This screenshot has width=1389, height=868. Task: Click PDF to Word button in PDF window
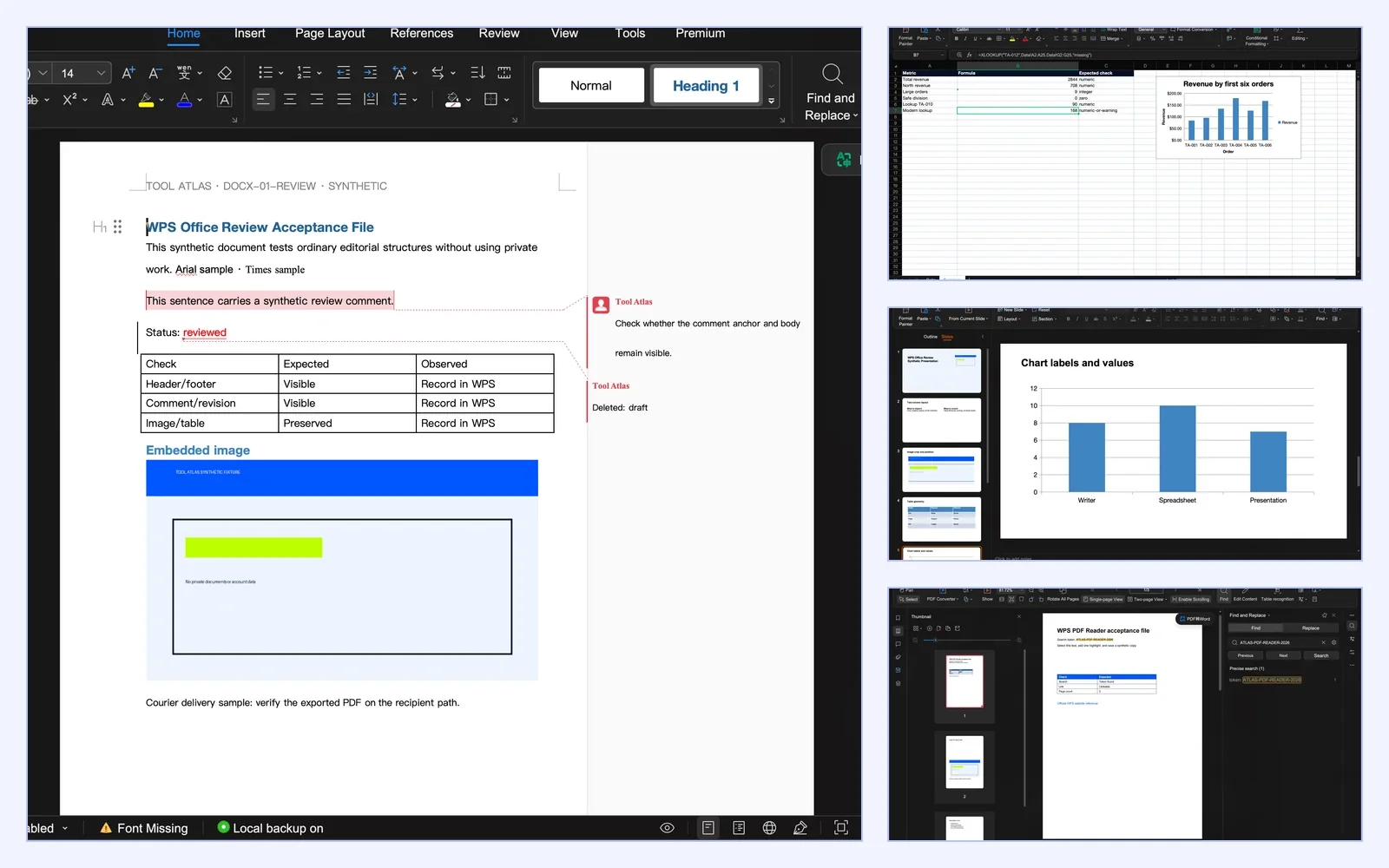(1194, 619)
